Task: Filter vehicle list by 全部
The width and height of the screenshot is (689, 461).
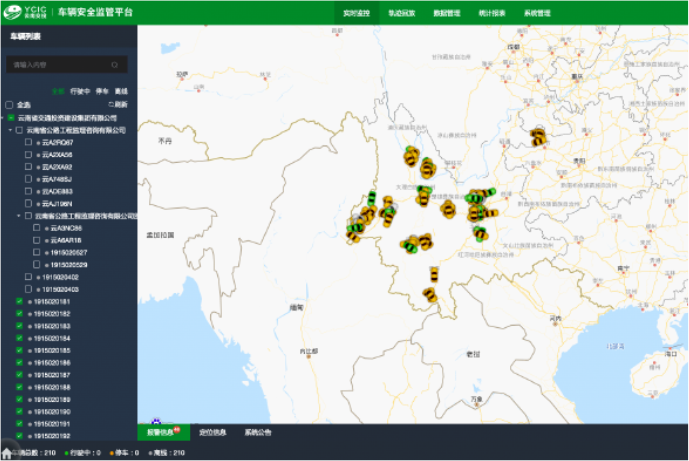Action: click(58, 91)
